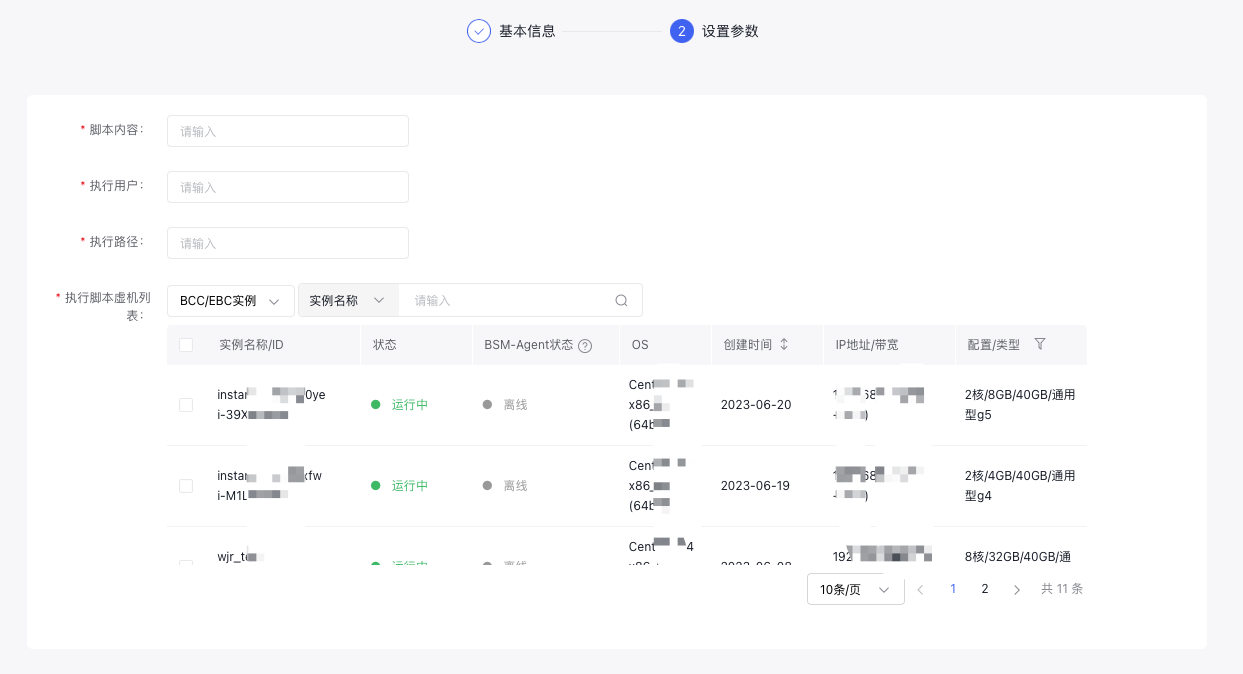Click the 基本信息 completed step checkmark

point(479,31)
